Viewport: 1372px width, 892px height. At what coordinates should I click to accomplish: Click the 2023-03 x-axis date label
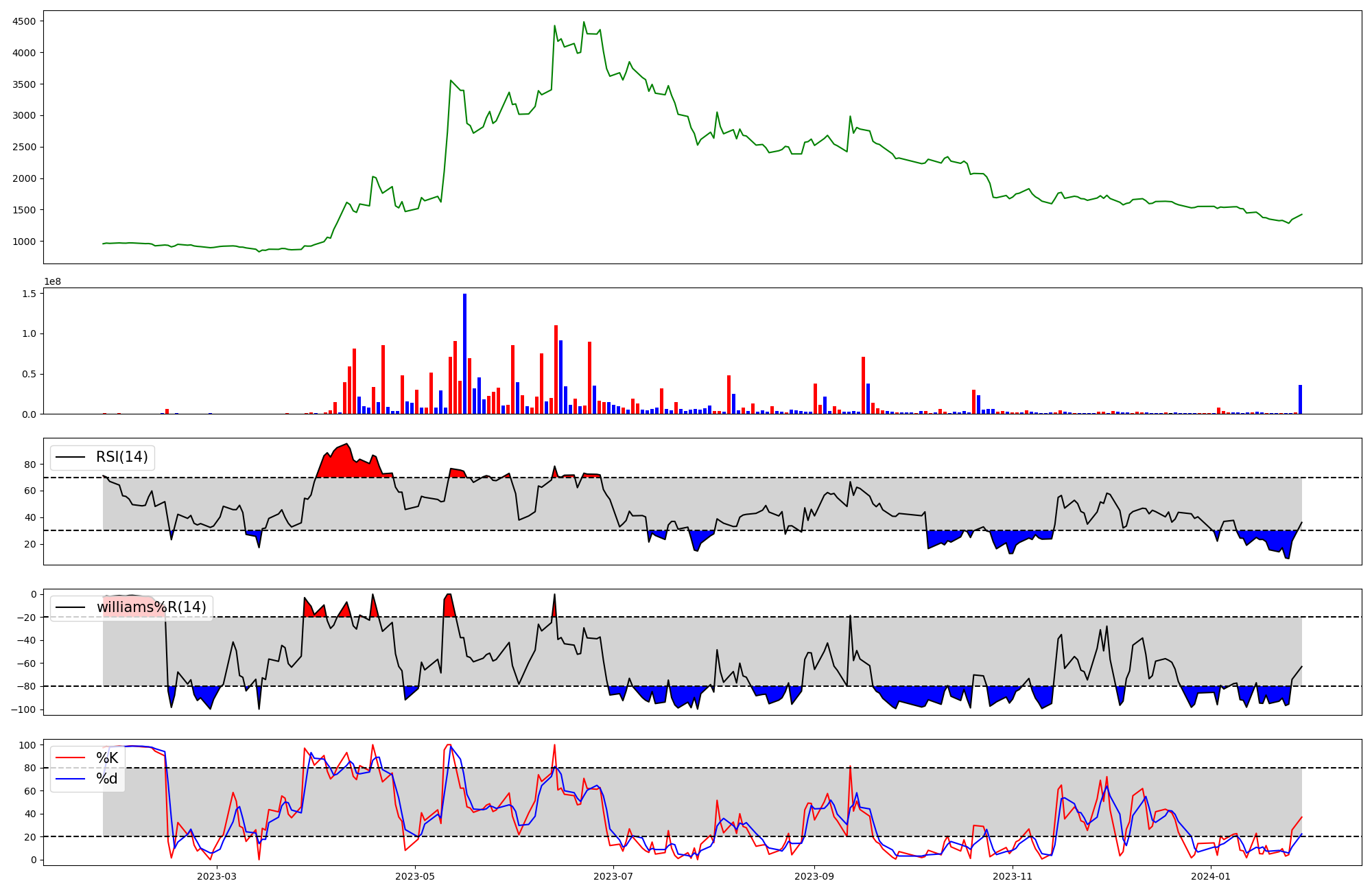click(216, 876)
